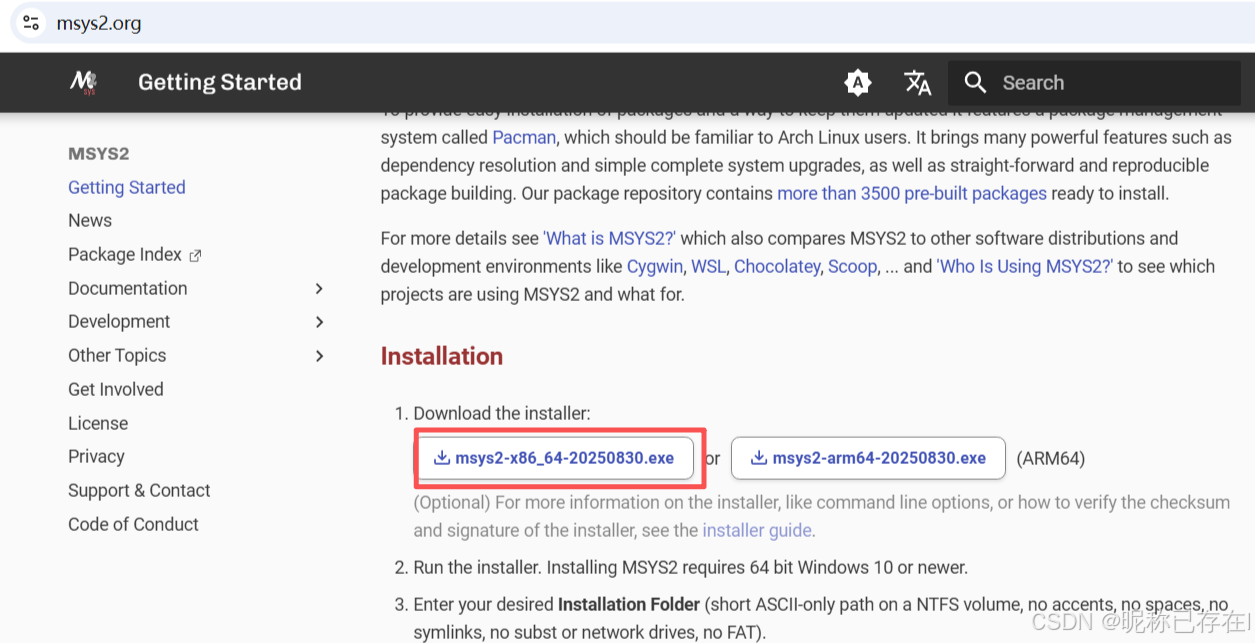Open Code of Conduct in sidebar
The height and width of the screenshot is (643, 1255).
pyautogui.click(x=133, y=524)
